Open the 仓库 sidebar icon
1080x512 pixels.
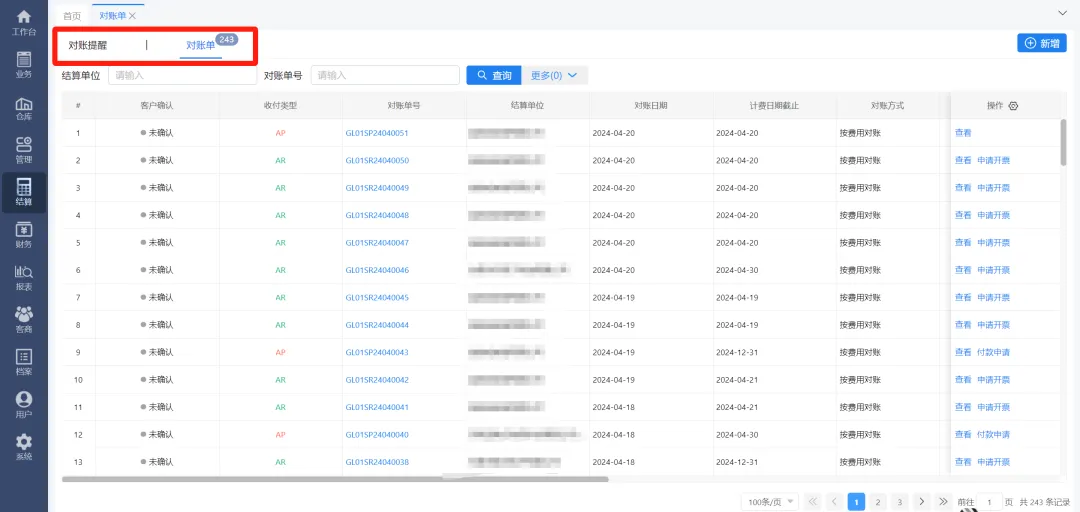pyautogui.click(x=23, y=107)
